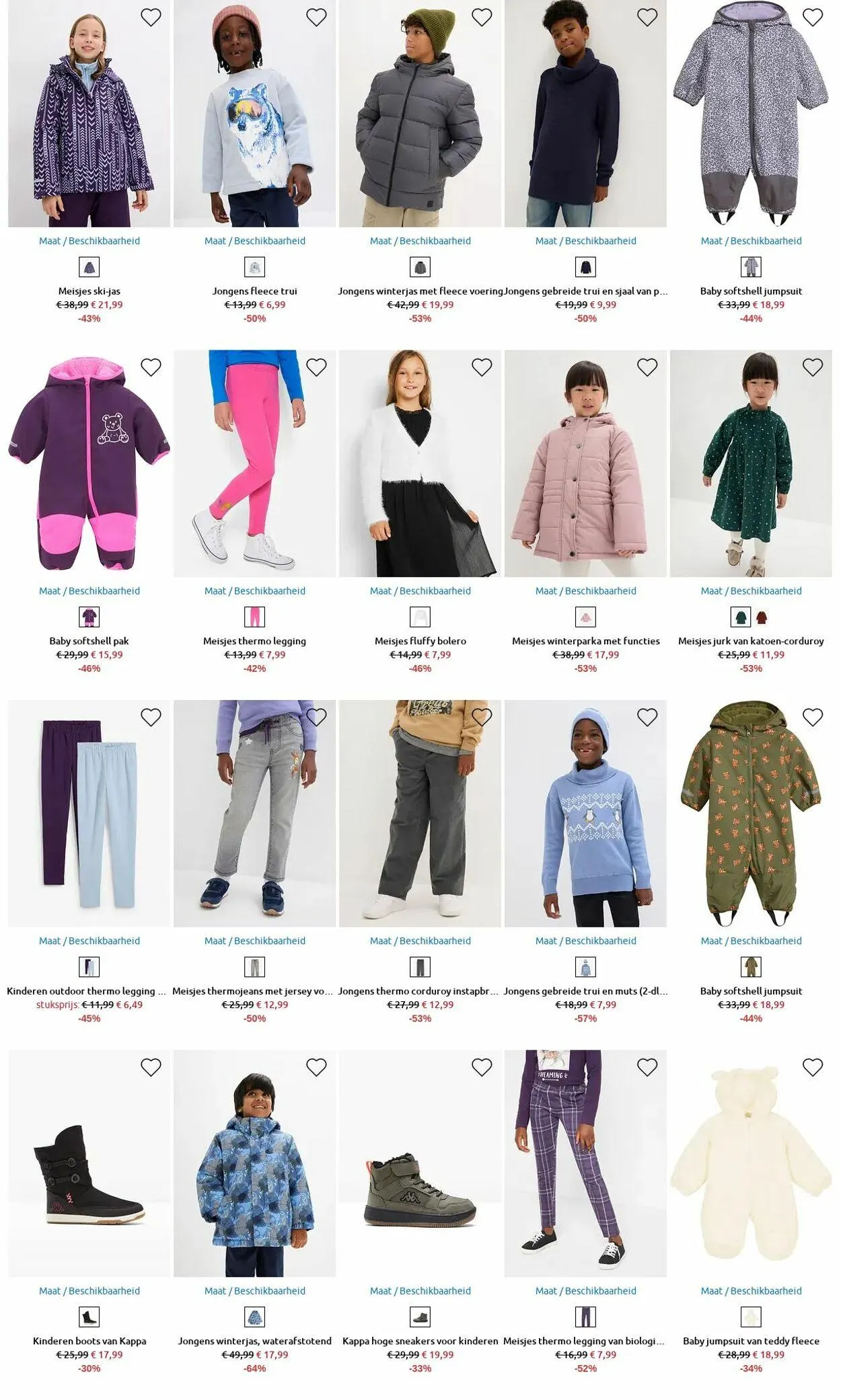Image resolution: width=841 pixels, height=1400 pixels.
Task: Click heart on Baby softshell pak
Action: 151,367
